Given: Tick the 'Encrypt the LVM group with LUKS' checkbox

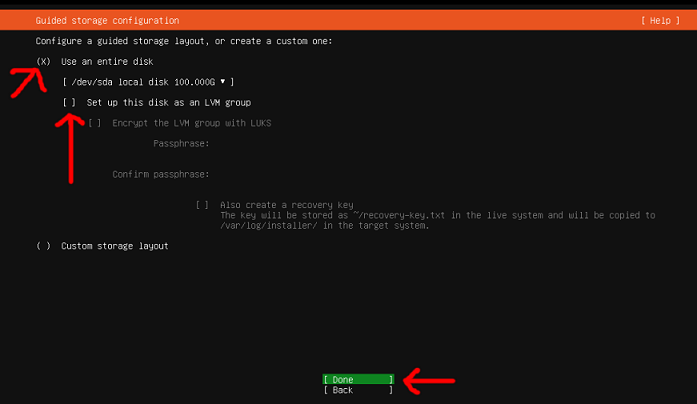Looking at the screenshot, I should click(x=95, y=123).
